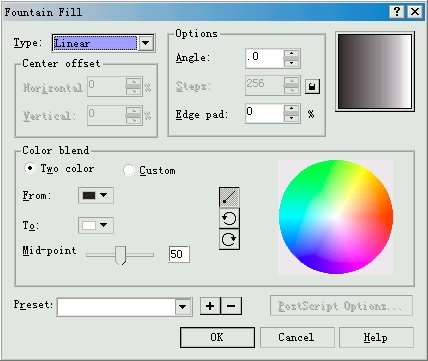
Task: Open the Type dropdown showing Linear
Action: click(x=146, y=43)
